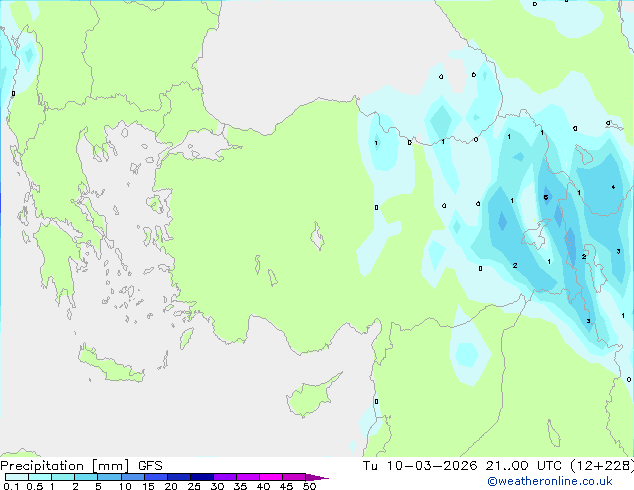Click the 'Tu 10-03-2026 21..00 UTC' timestamp
This screenshot has width=634, height=490.
pyautogui.click(x=462, y=466)
